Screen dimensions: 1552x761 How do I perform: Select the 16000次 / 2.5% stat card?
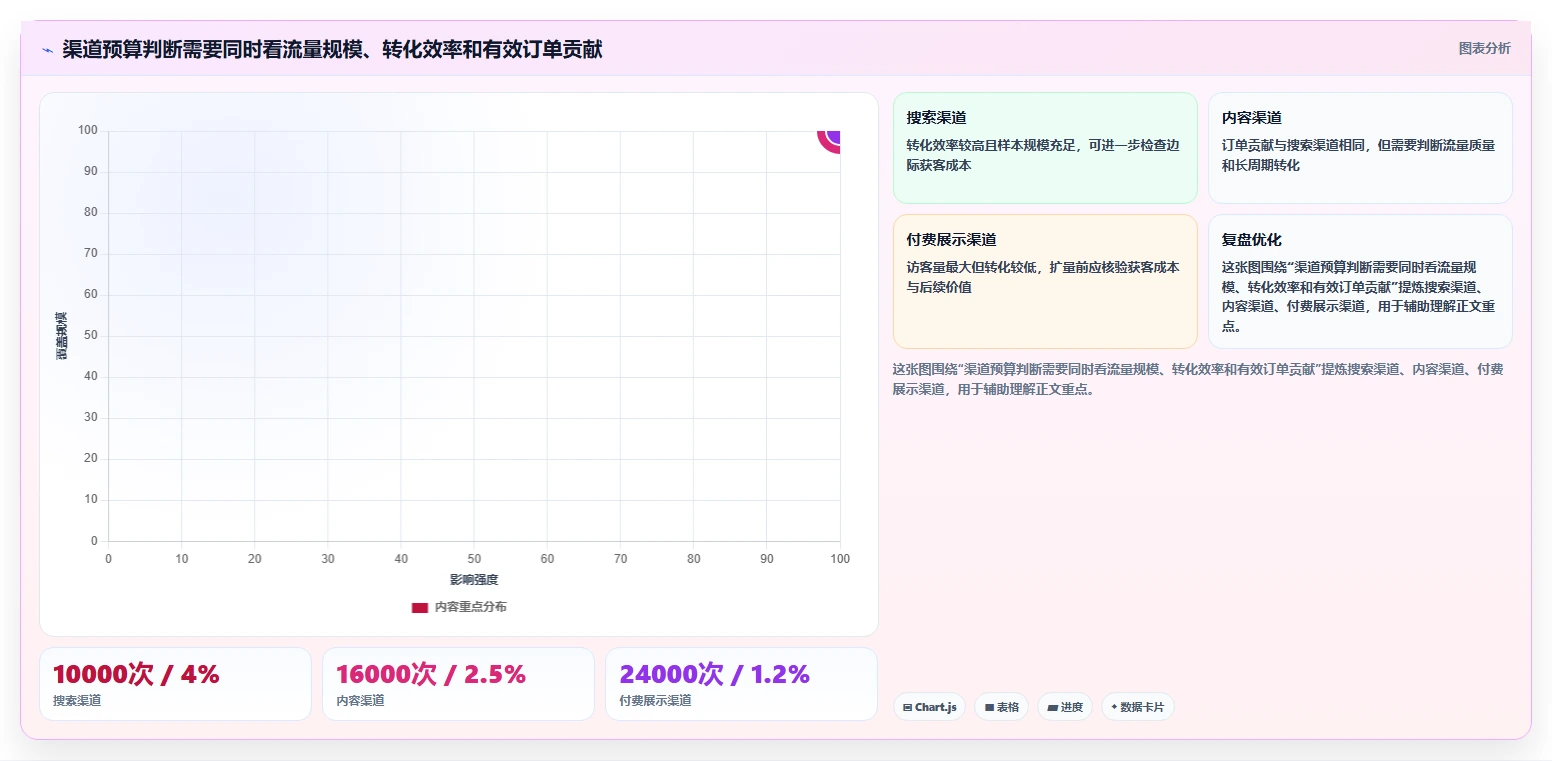458,684
